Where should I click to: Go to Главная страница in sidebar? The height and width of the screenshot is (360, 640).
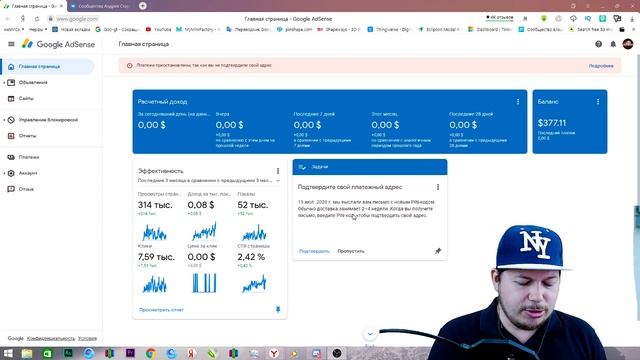tap(47, 67)
